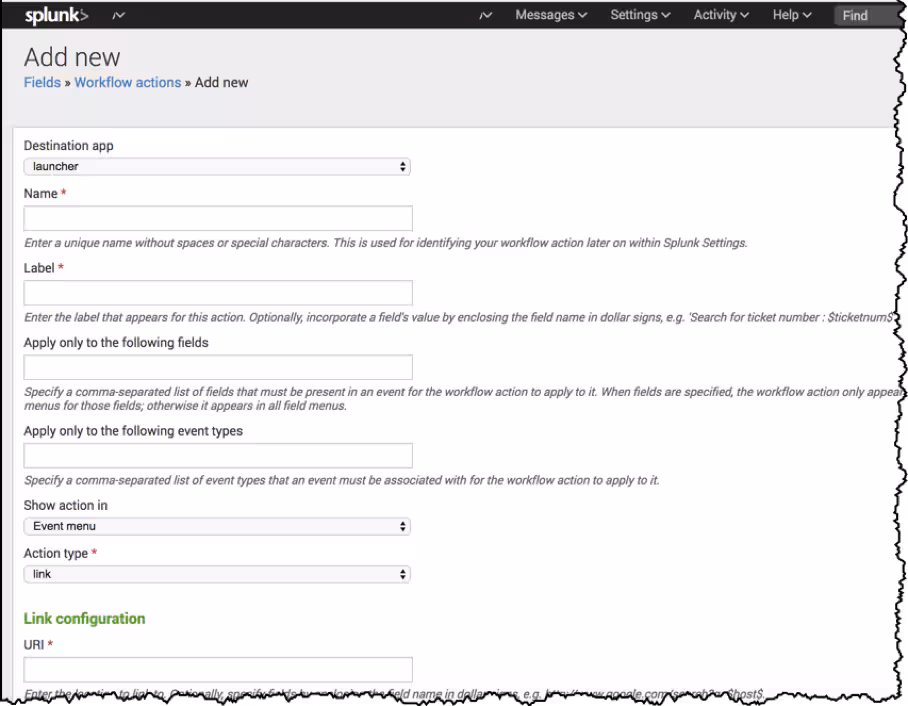The height and width of the screenshot is (706, 908).
Task: Expand the Activity menu
Action: pyautogui.click(x=721, y=15)
